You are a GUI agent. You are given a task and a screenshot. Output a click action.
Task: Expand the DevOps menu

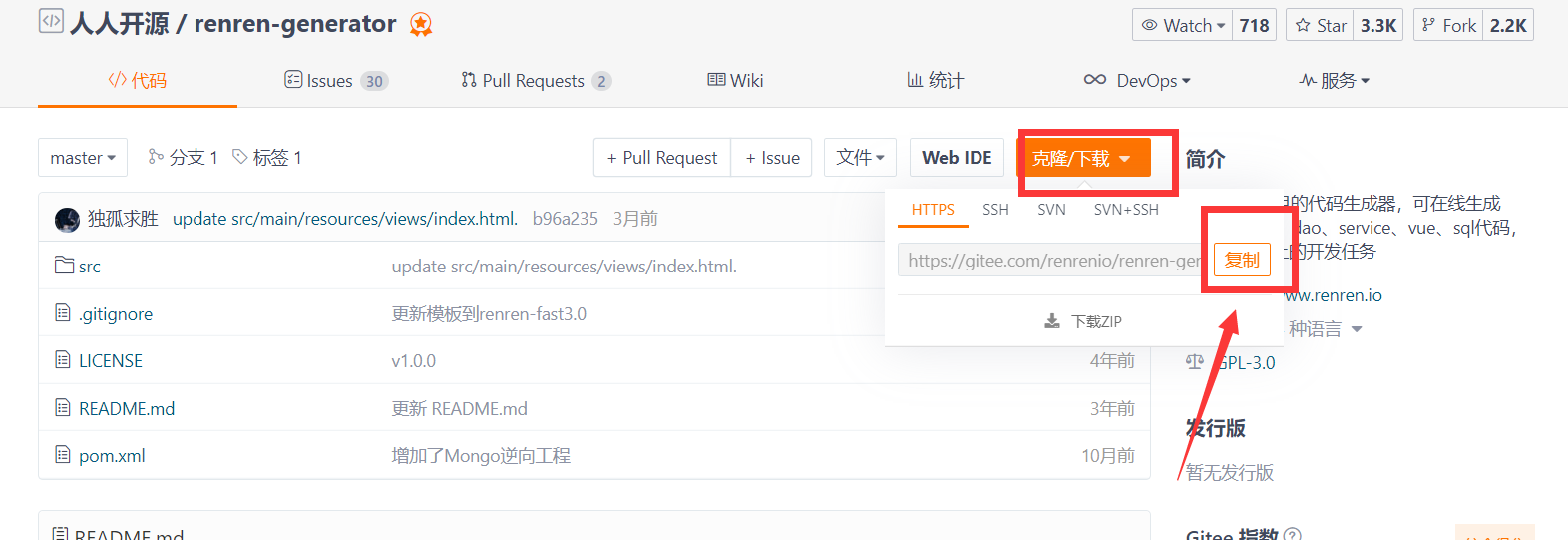click(1137, 80)
